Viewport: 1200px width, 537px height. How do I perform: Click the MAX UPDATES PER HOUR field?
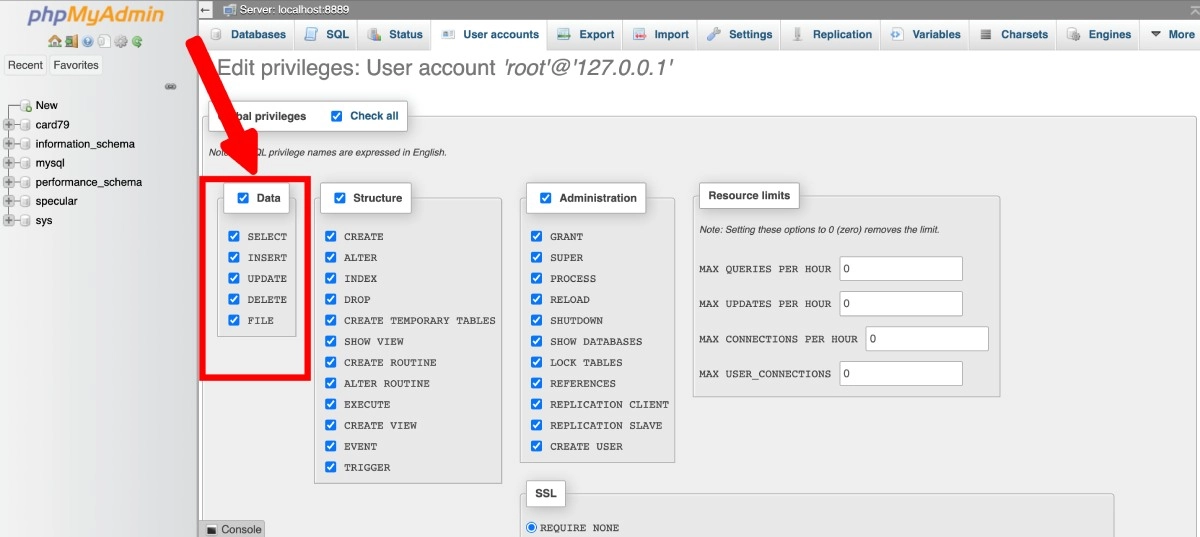click(901, 304)
